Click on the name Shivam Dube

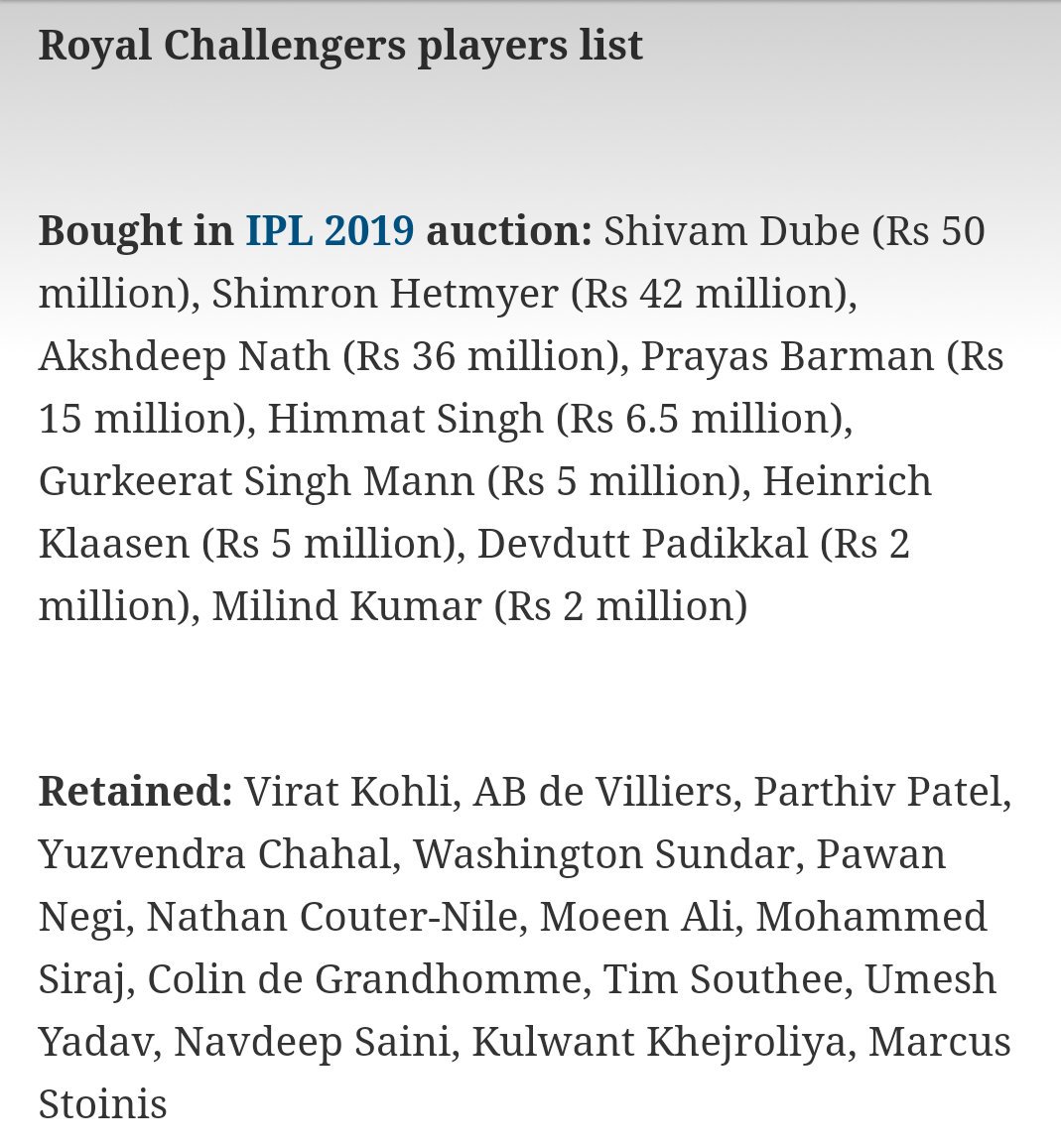(x=731, y=230)
